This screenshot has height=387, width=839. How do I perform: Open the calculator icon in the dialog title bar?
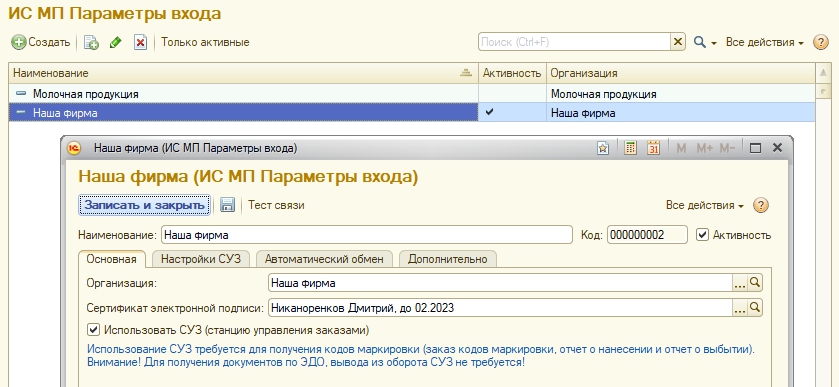pos(630,148)
